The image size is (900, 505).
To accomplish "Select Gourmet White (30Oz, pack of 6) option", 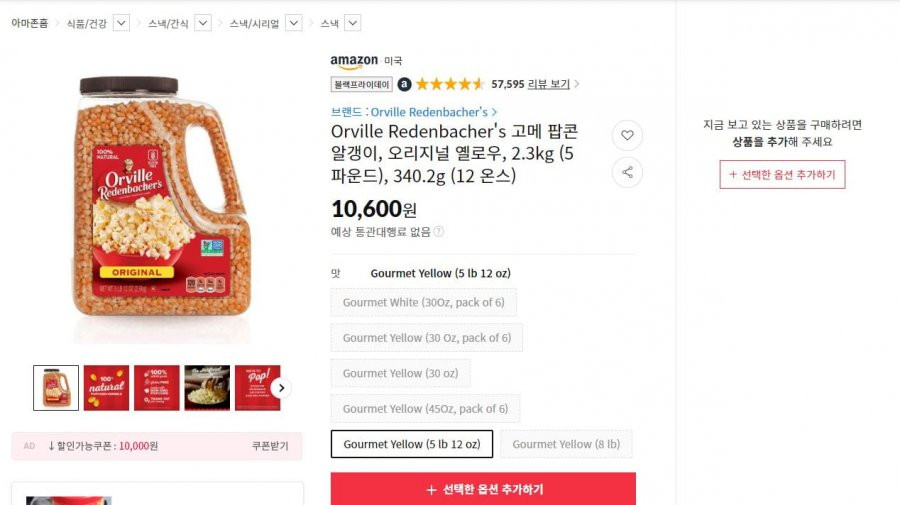I will tap(424, 302).
